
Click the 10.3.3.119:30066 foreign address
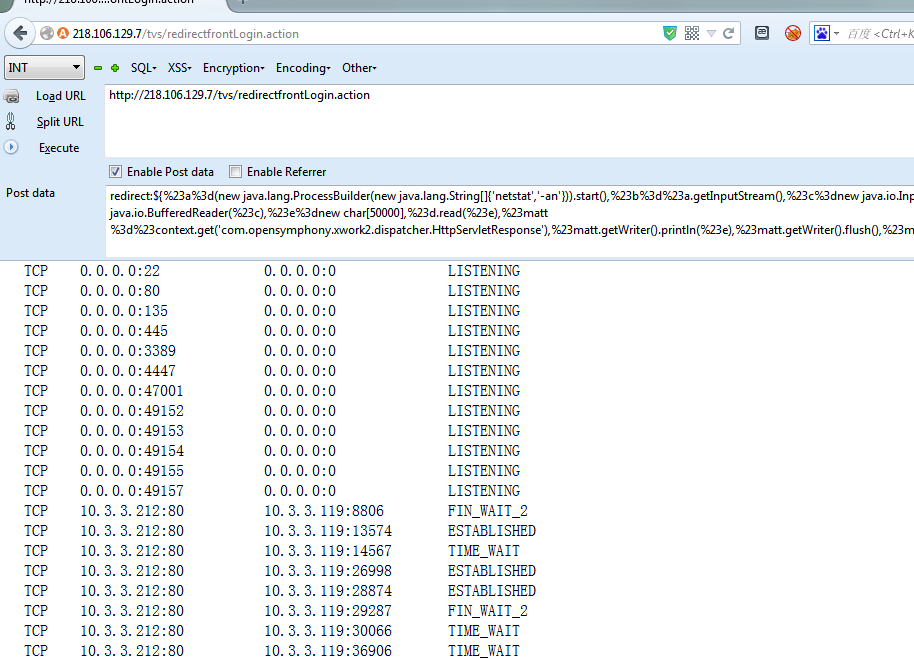328,631
